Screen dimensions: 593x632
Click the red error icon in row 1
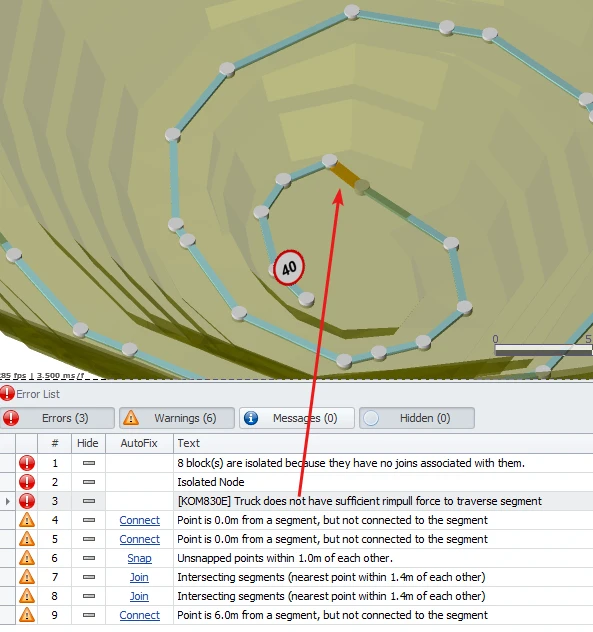click(27, 463)
